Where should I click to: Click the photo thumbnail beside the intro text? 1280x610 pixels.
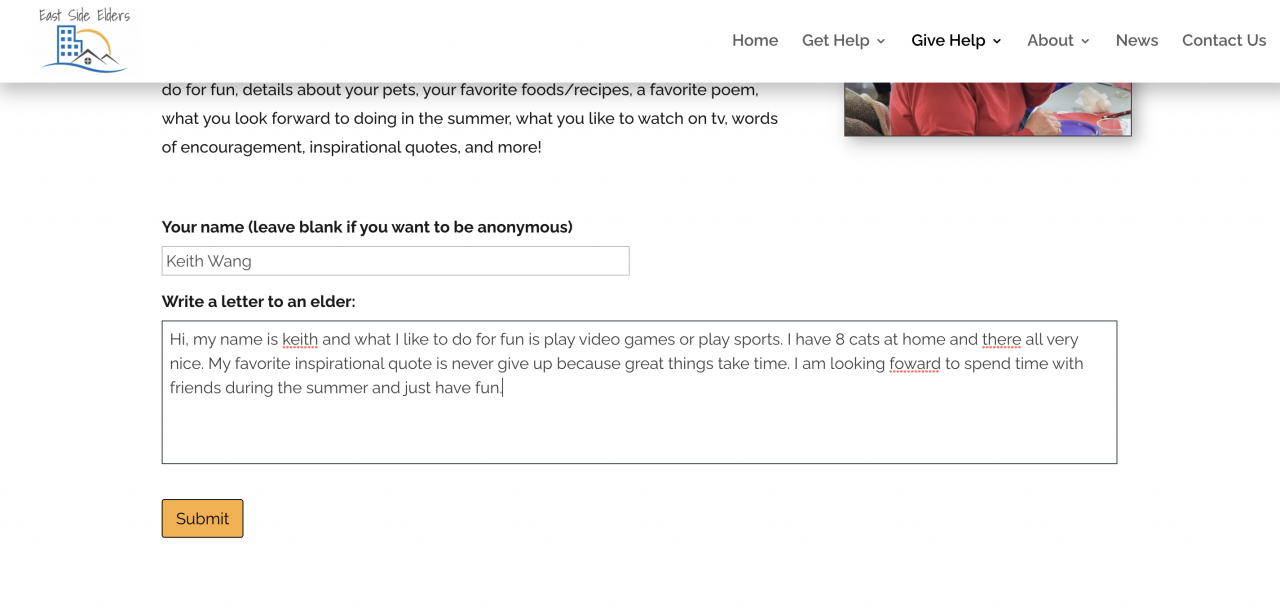click(987, 109)
